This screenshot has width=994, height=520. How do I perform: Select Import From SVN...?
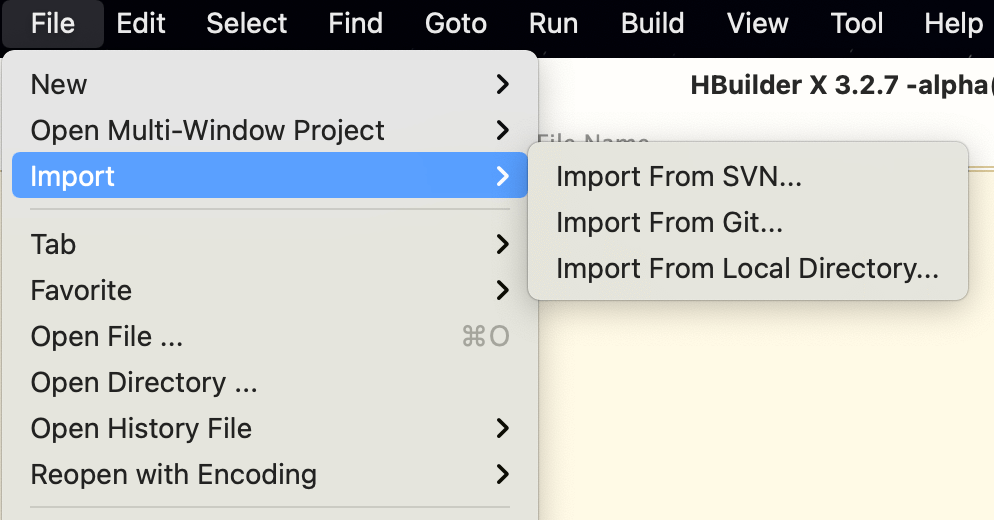(747, 176)
